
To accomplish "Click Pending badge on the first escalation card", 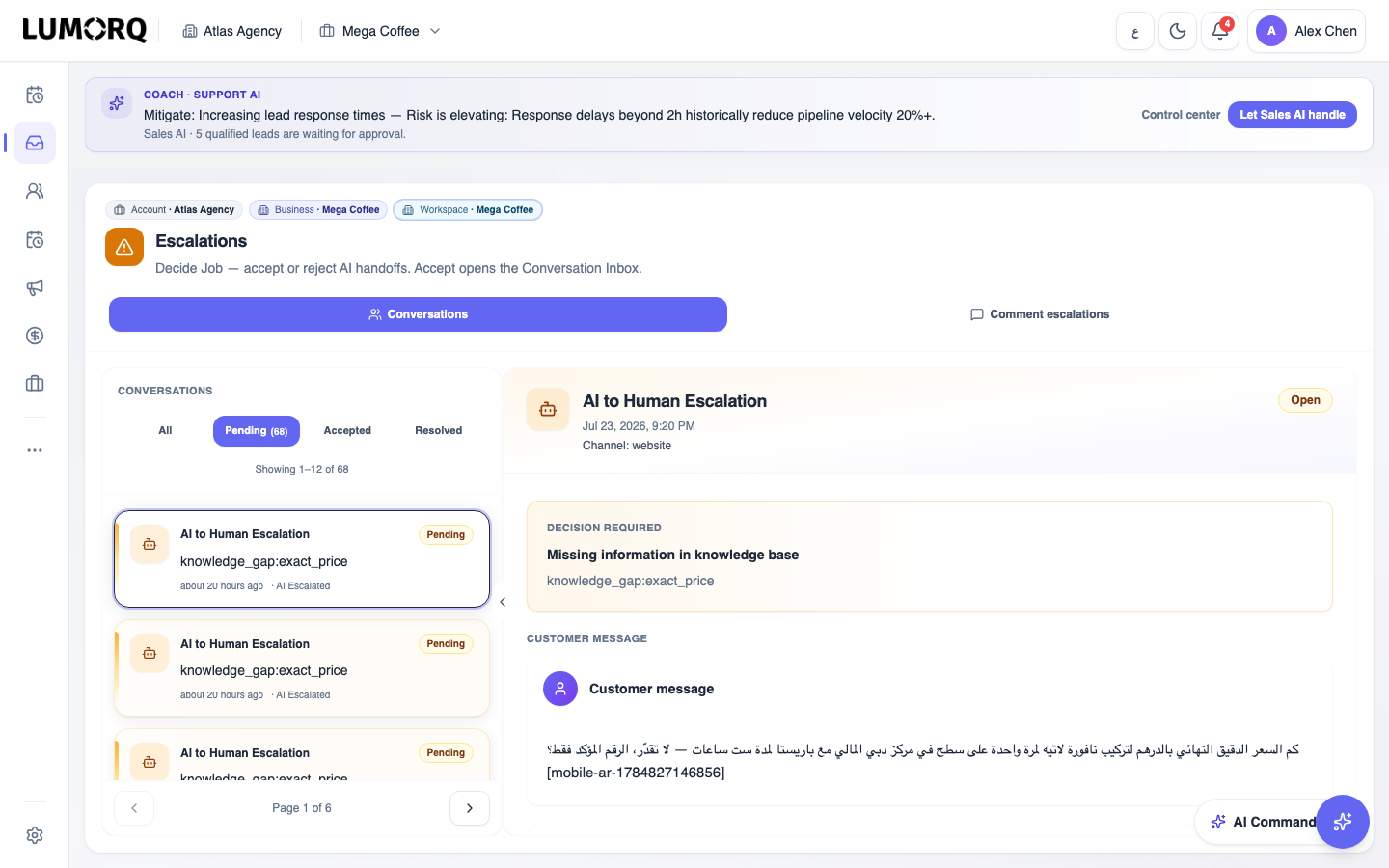I will 446,535.
